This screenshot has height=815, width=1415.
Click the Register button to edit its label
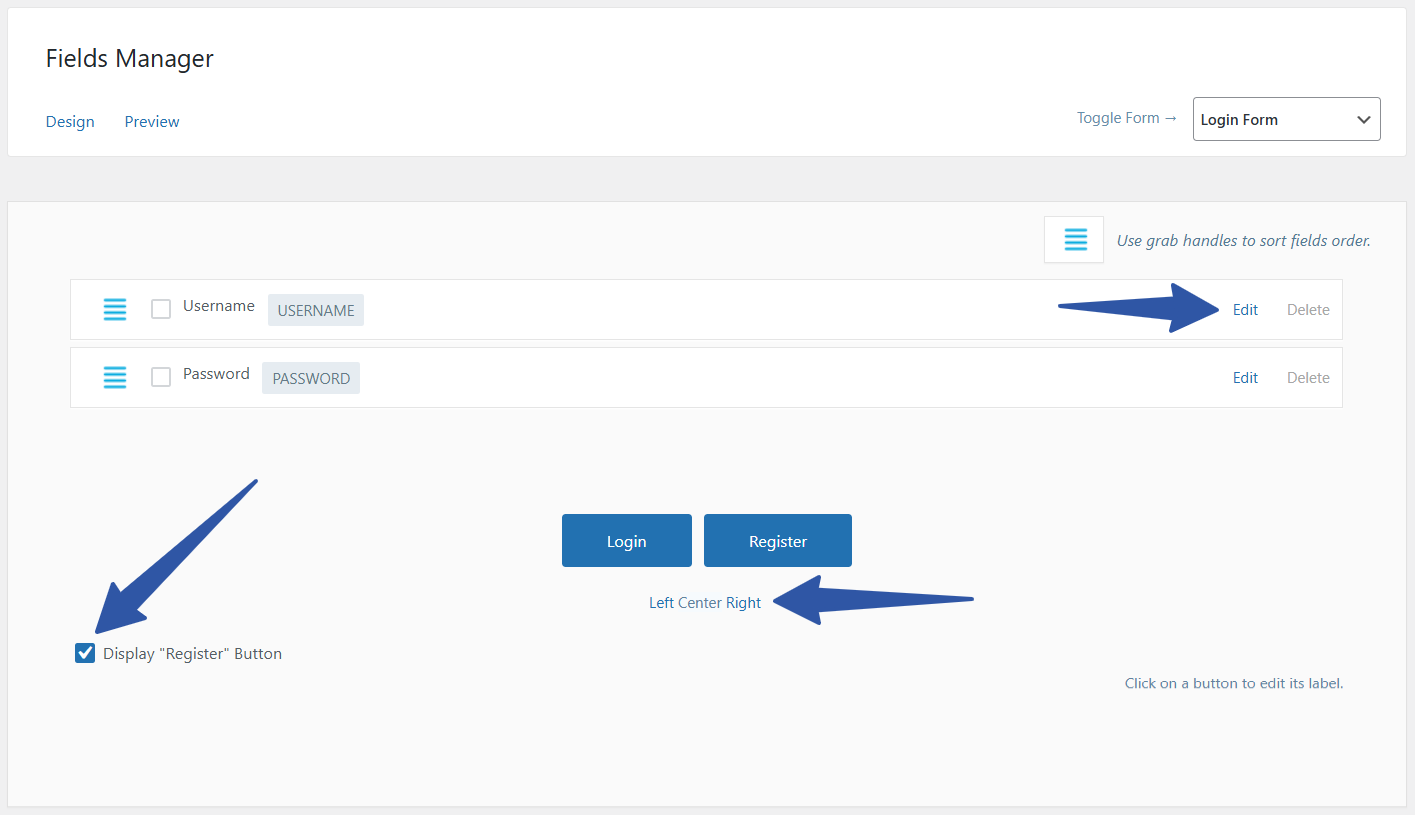pyautogui.click(x=777, y=540)
